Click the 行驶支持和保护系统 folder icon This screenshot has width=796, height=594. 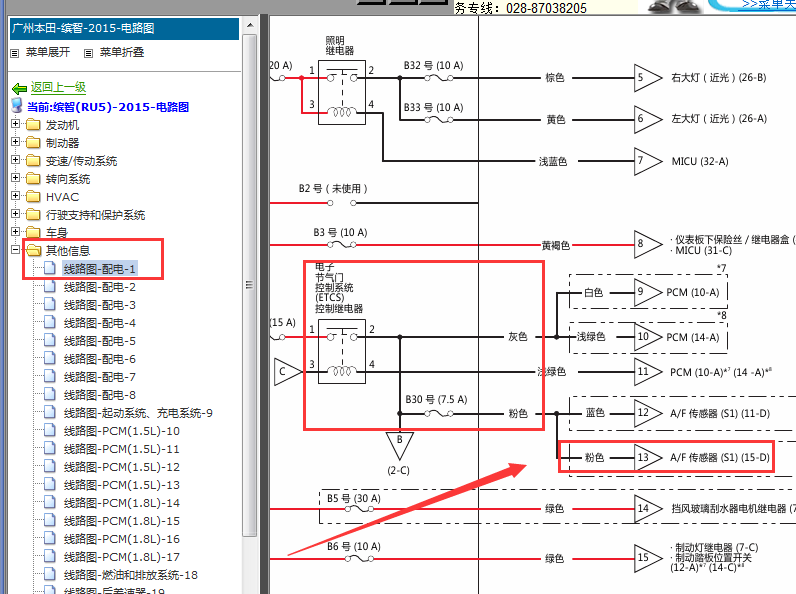(x=33, y=215)
